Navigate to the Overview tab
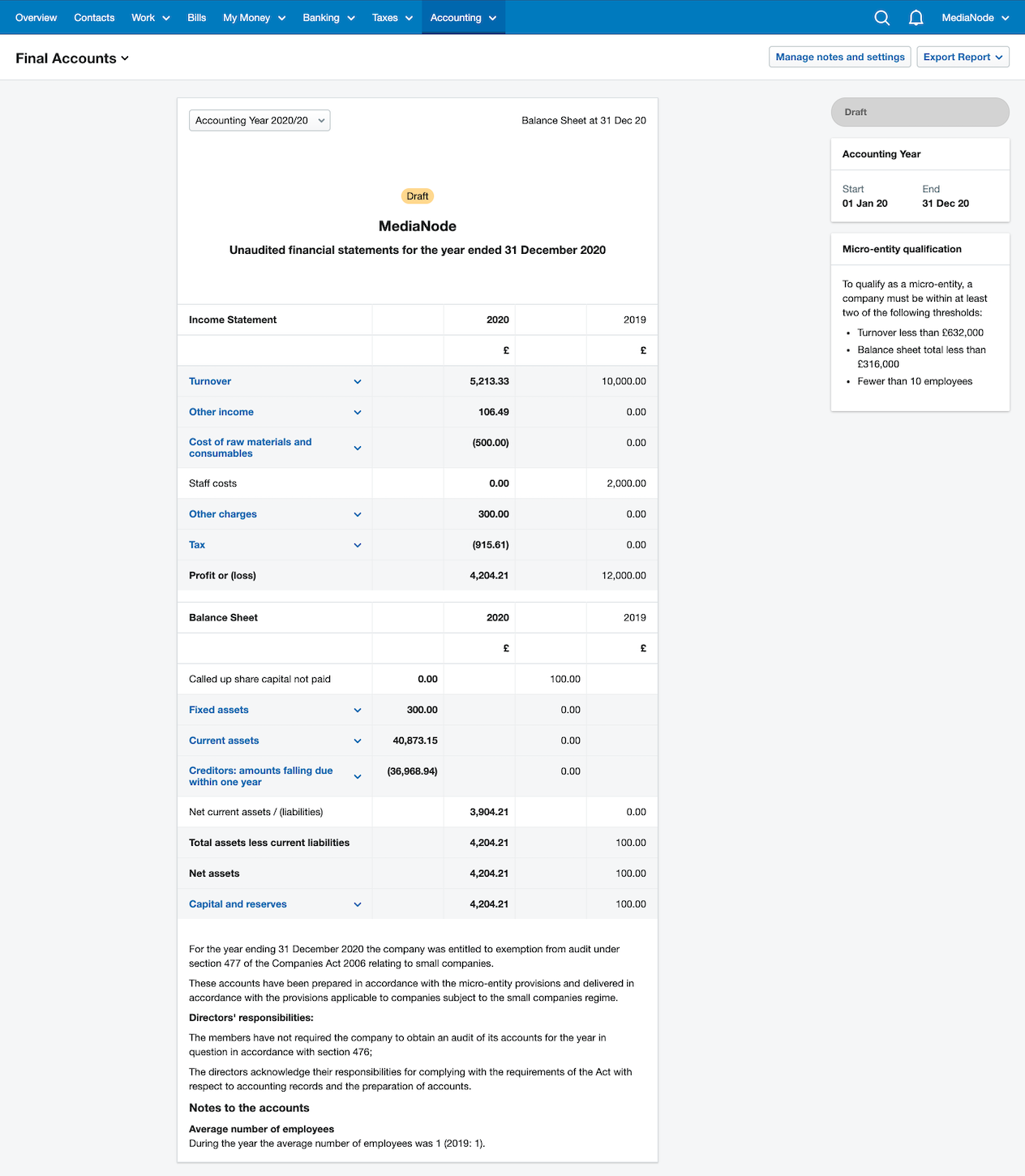Viewport: 1025px width, 1176px height. point(36,17)
